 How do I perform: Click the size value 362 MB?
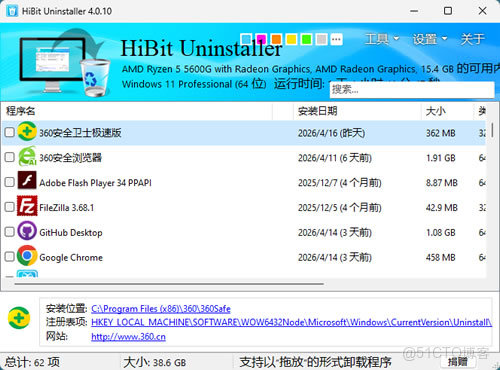tap(441, 133)
